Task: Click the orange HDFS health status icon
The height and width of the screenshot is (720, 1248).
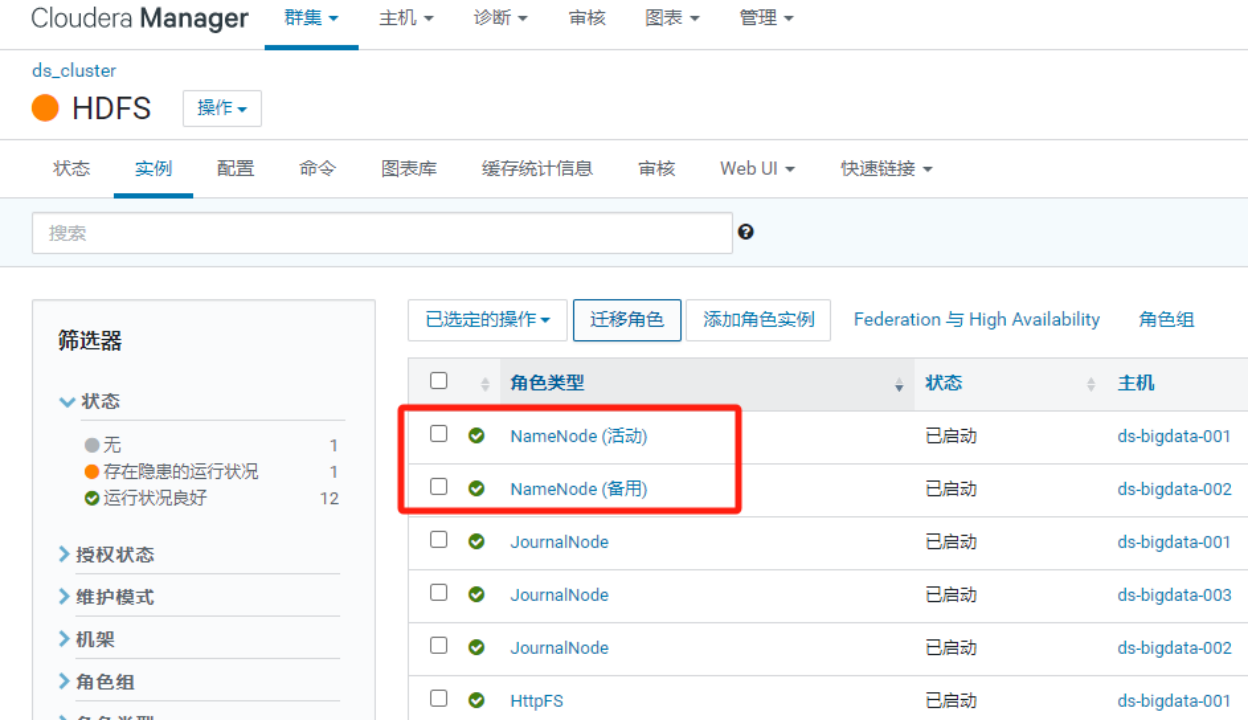Action: point(45,107)
